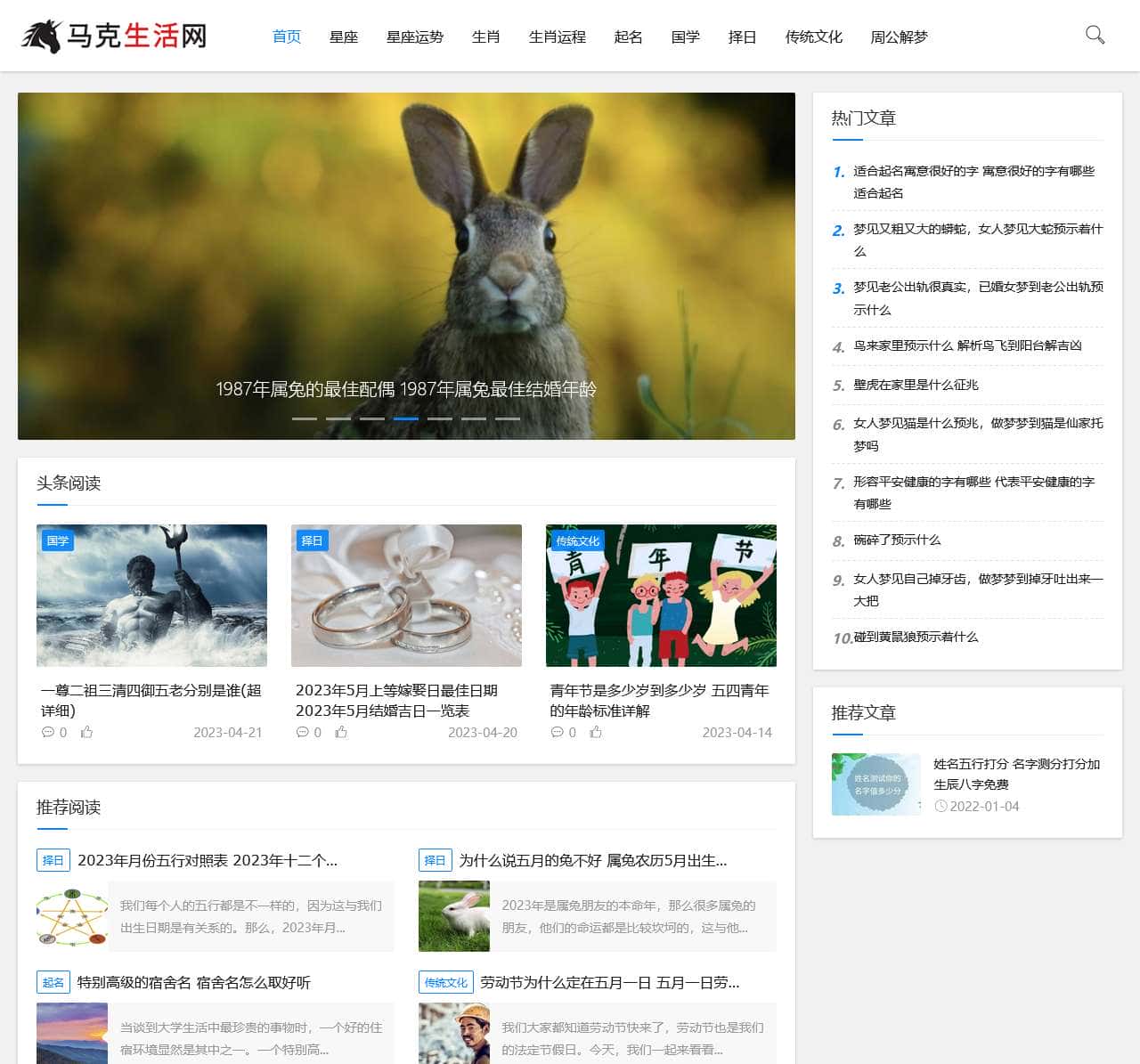
Task: Select the 国学 category badge on first headline card
Action: [x=57, y=540]
